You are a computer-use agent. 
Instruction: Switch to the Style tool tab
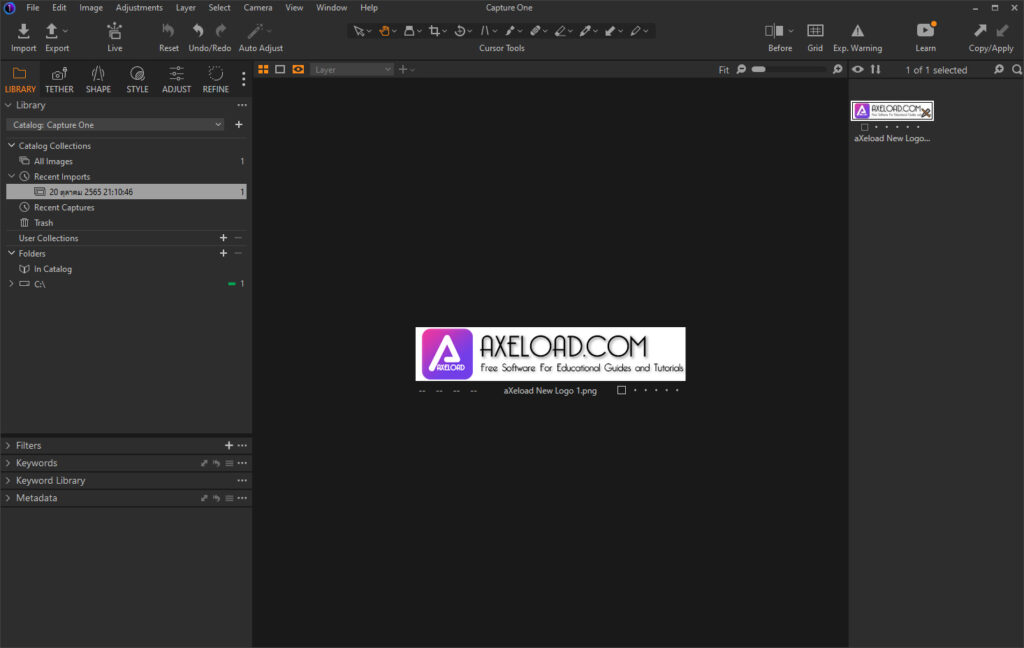pyautogui.click(x=137, y=80)
